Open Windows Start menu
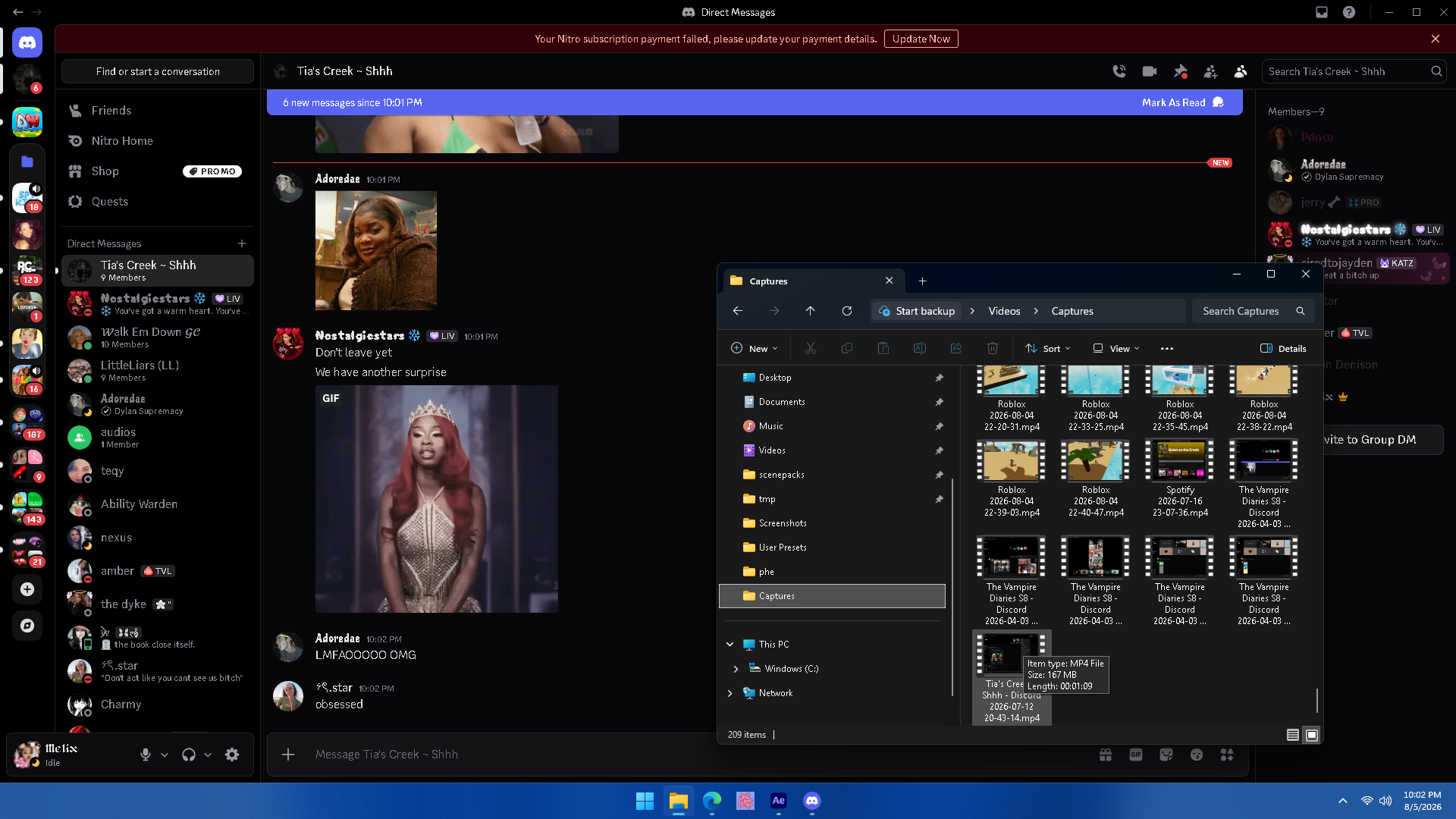This screenshot has height=819, width=1456. (x=645, y=801)
